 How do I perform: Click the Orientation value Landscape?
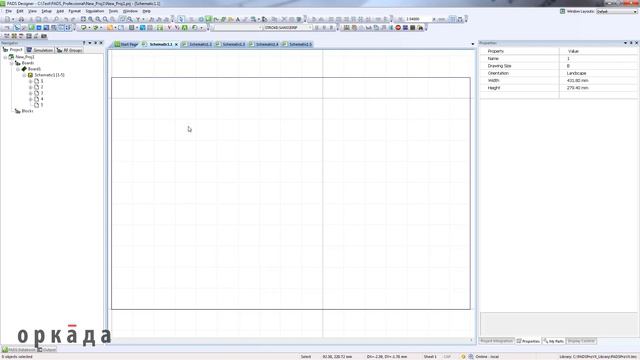click(576, 73)
